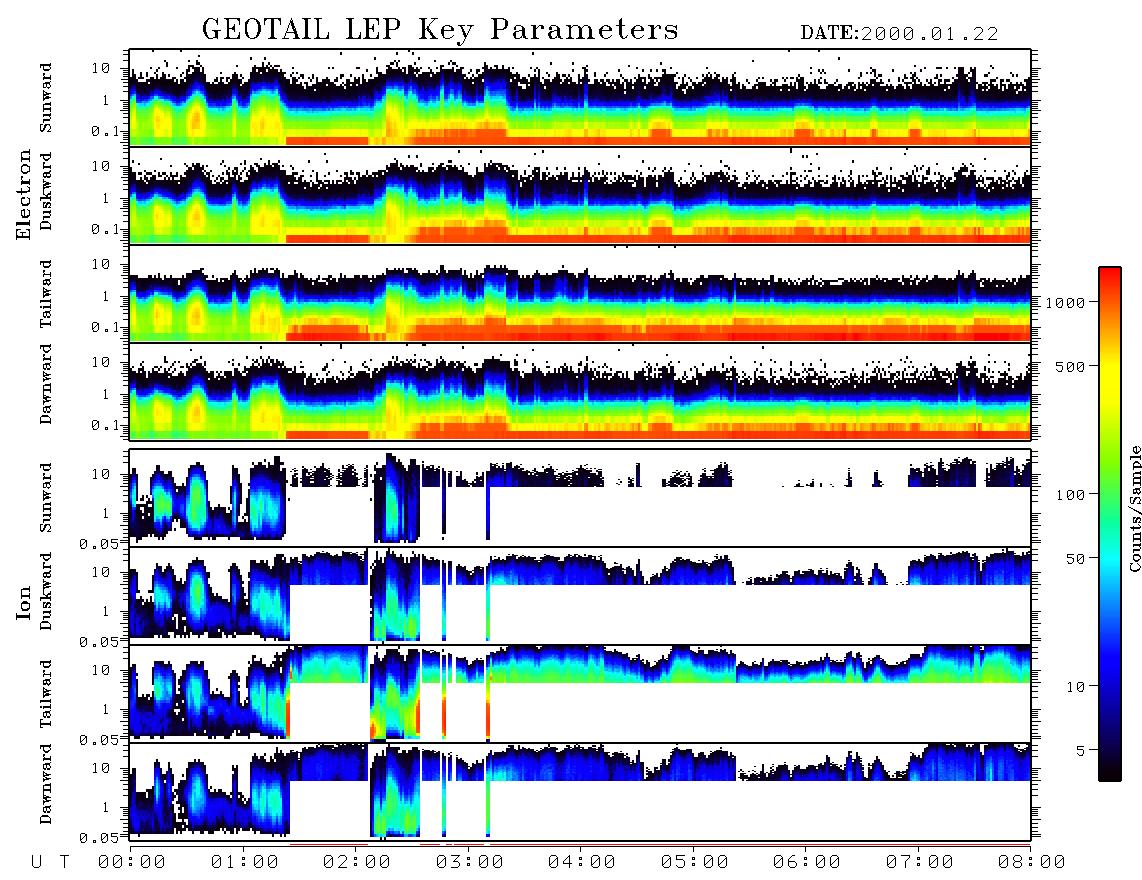Click the "50" colorbar tick label
The width and height of the screenshot is (1142, 880).
click(x=1075, y=559)
